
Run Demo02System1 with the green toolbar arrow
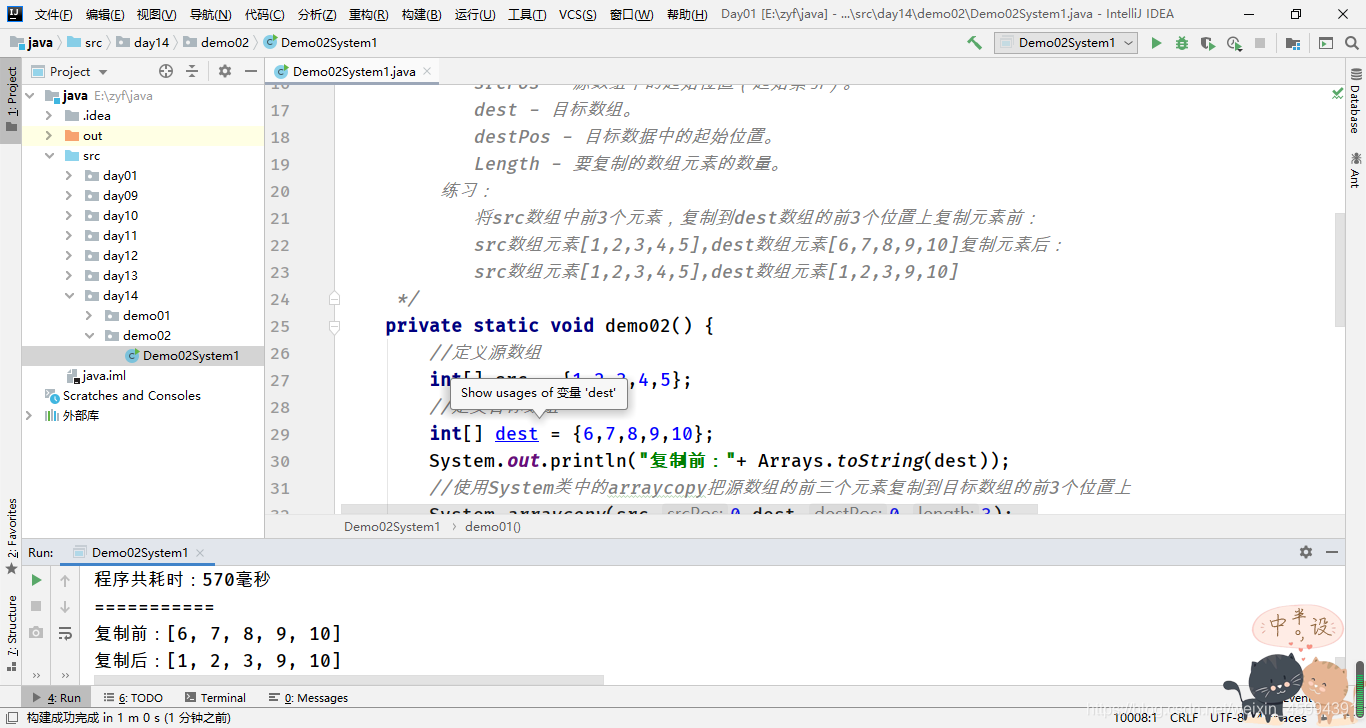click(x=1156, y=43)
